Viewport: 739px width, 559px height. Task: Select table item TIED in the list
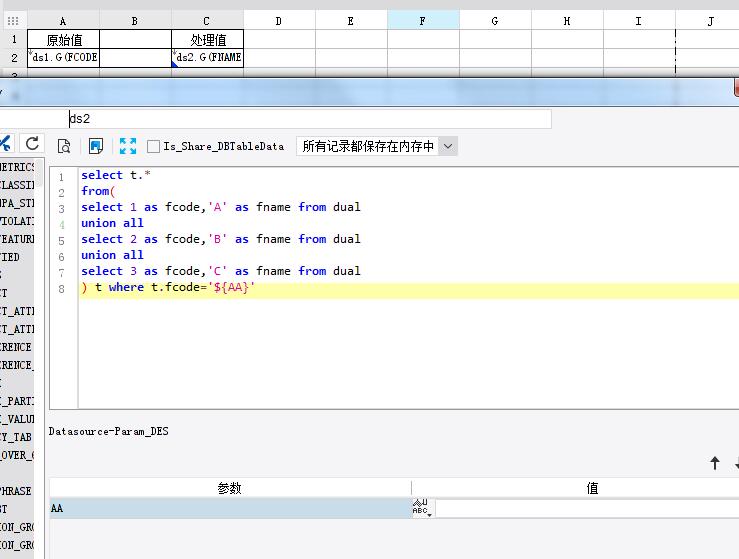click(x=10, y=257)
